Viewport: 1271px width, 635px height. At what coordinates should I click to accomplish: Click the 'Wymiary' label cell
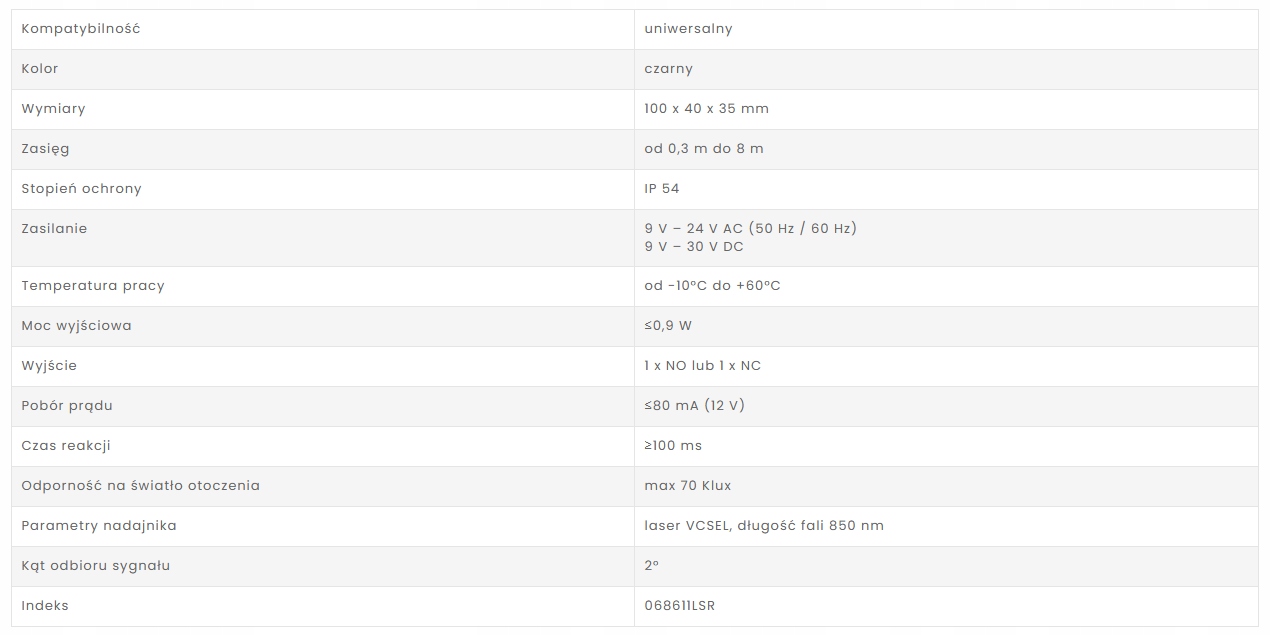pos(53,109)
